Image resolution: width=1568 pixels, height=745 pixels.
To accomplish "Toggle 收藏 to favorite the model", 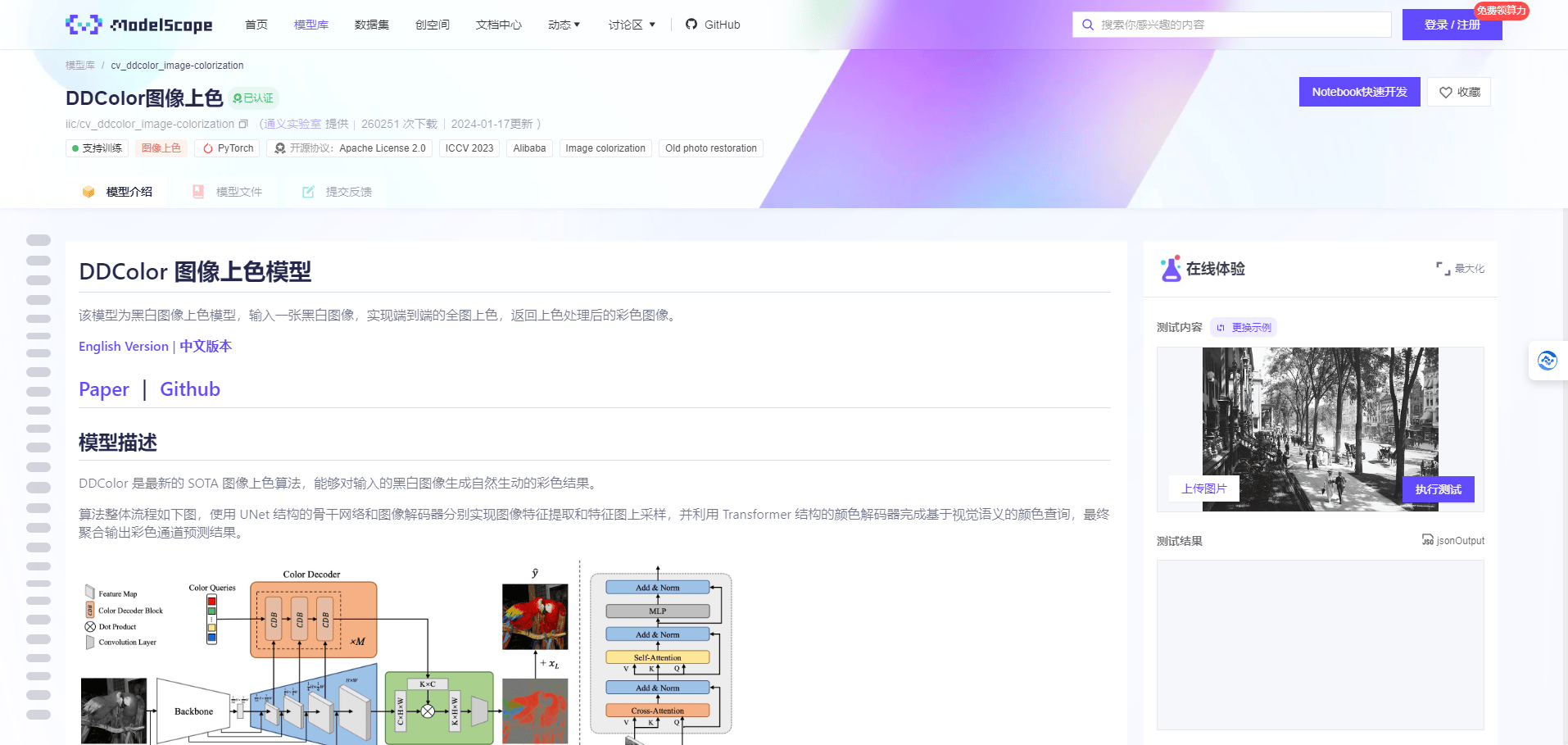I will [x=1459, y=92].
